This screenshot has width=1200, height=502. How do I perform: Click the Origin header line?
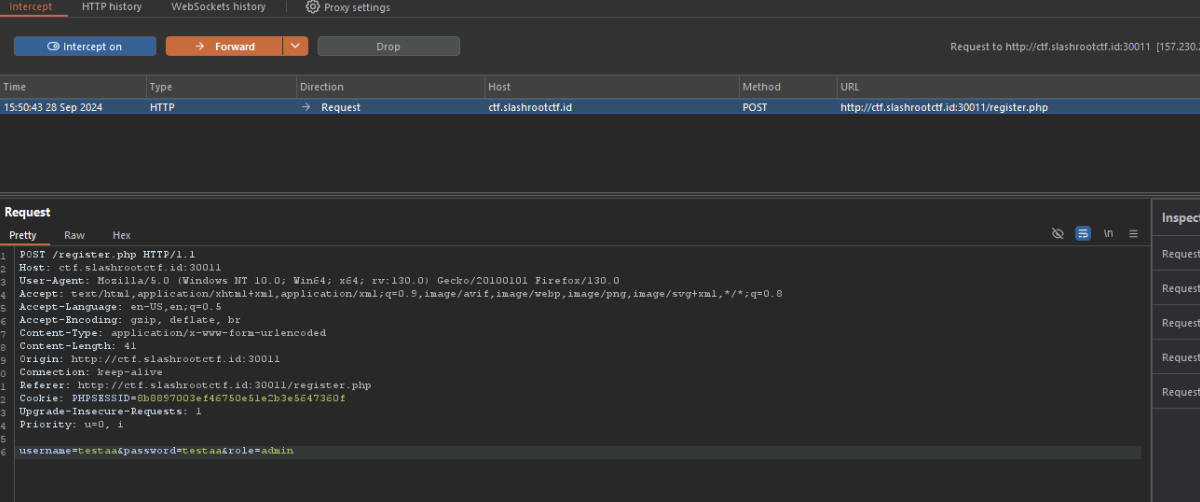tap(149, 359)
